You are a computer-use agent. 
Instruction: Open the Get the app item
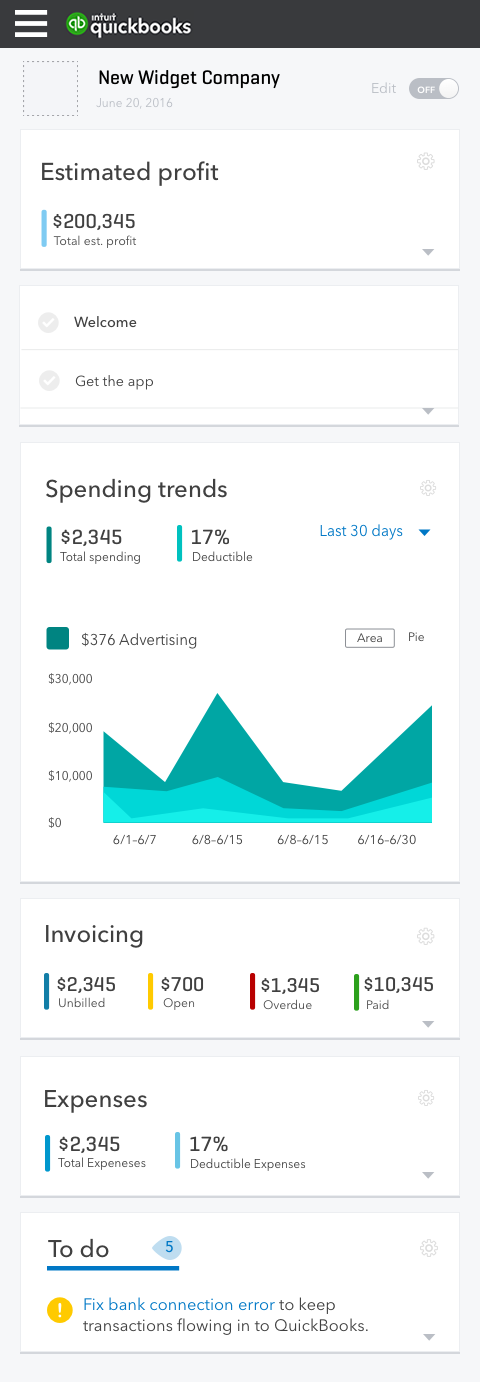click(x=240, y=380)
